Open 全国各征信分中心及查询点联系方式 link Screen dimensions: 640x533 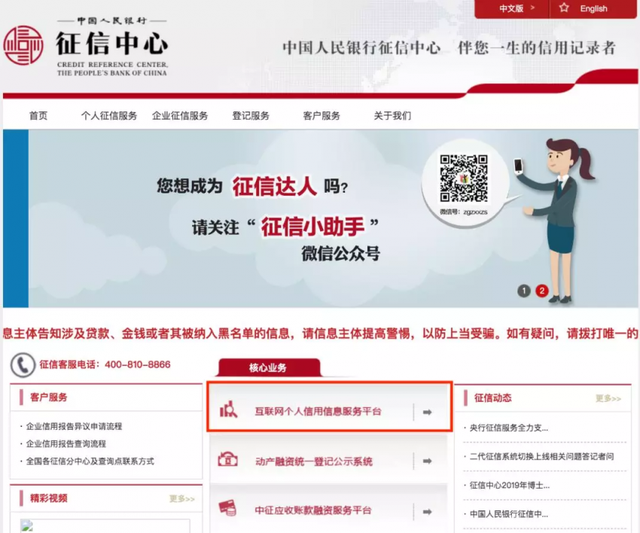[x=90, y=461]
